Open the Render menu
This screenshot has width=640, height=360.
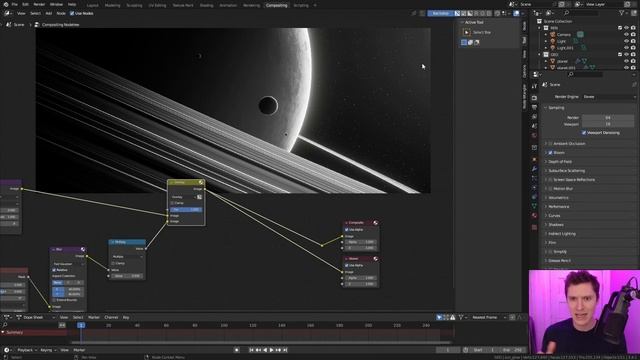[x=39, y=4]
